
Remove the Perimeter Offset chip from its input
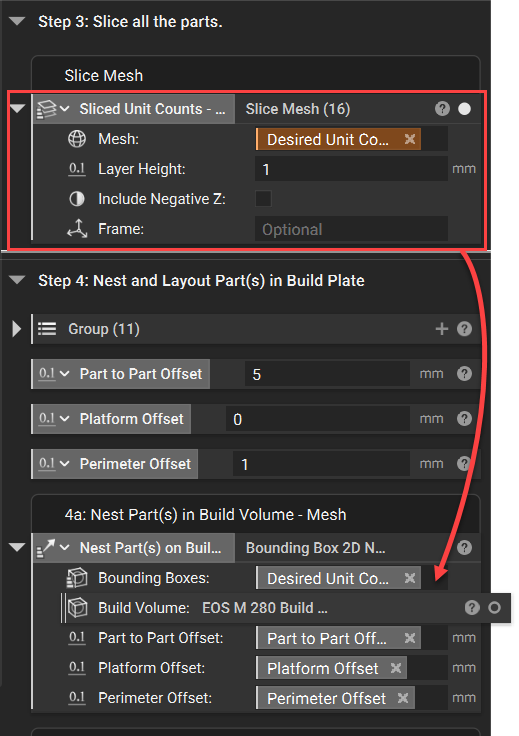(x=403, y=698)
